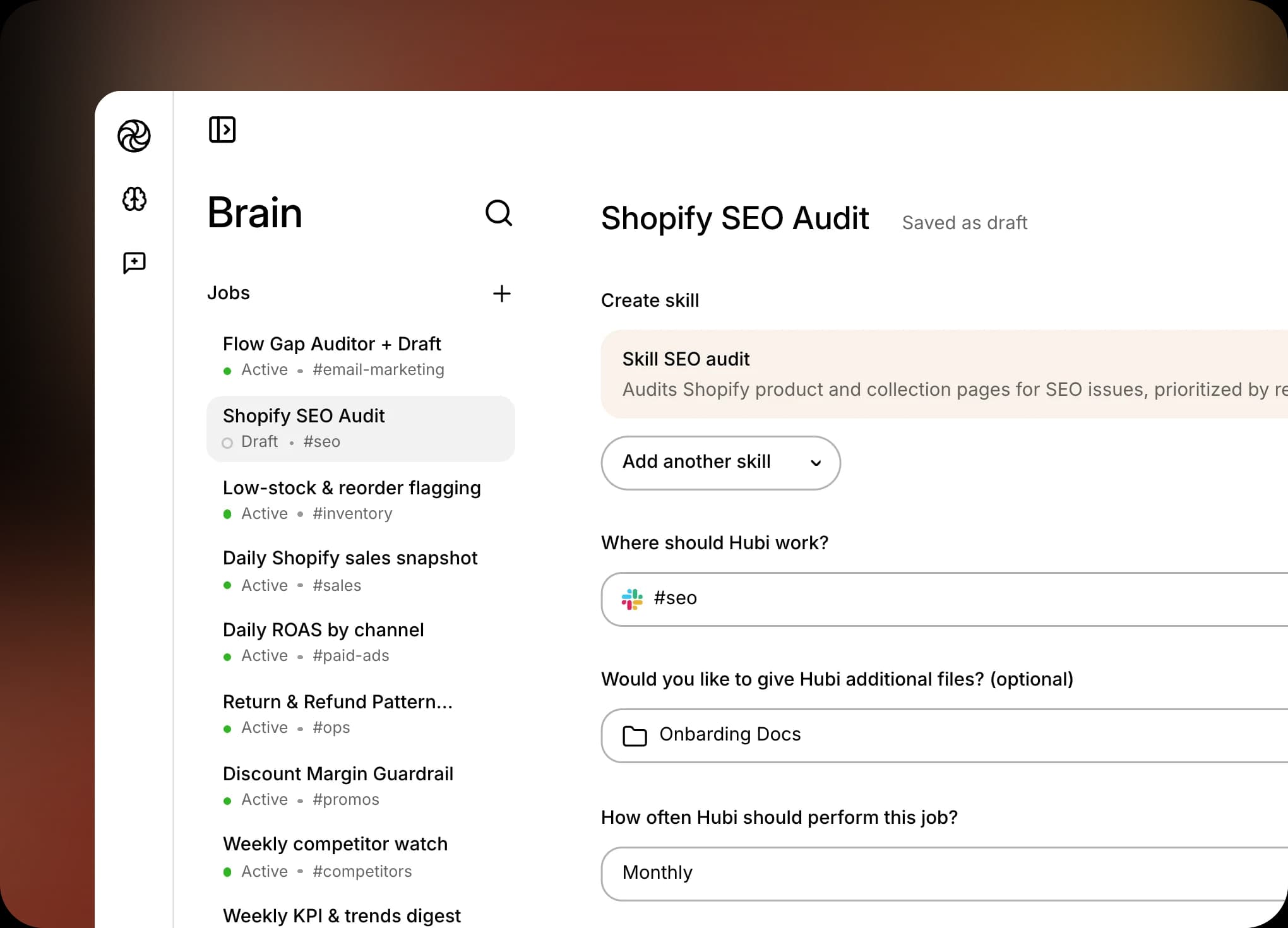Click the additional files optional question label

point(837,679)
